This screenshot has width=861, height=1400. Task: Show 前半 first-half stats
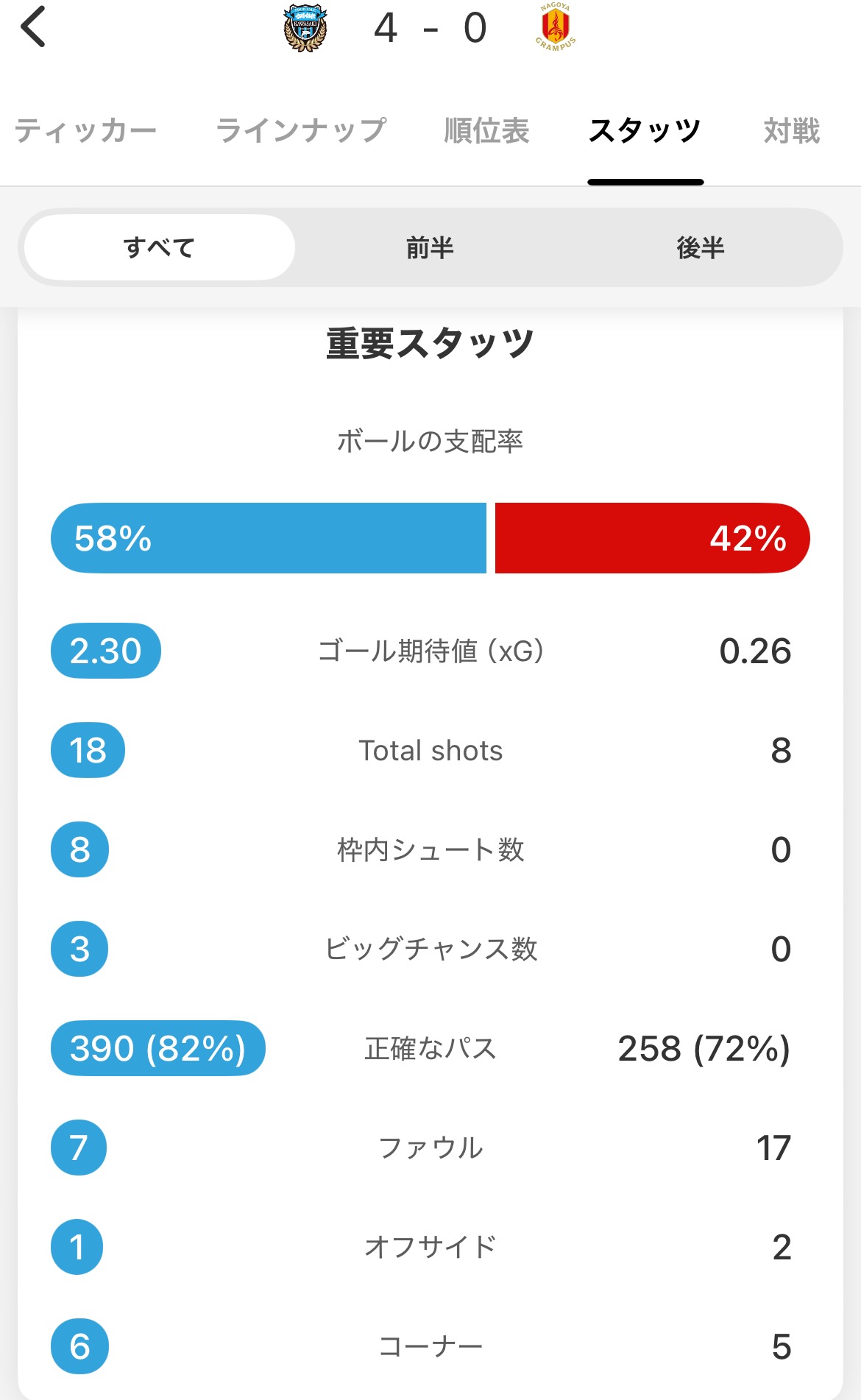(430, 247)
